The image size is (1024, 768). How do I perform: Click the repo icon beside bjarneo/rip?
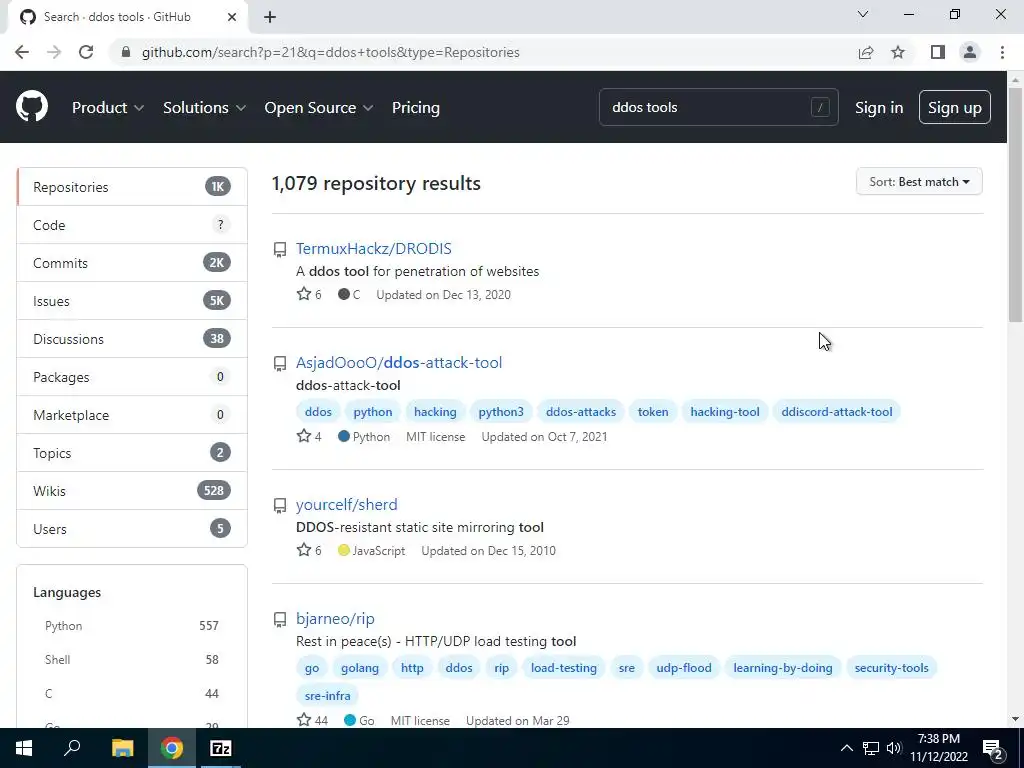tap(280, 619)
